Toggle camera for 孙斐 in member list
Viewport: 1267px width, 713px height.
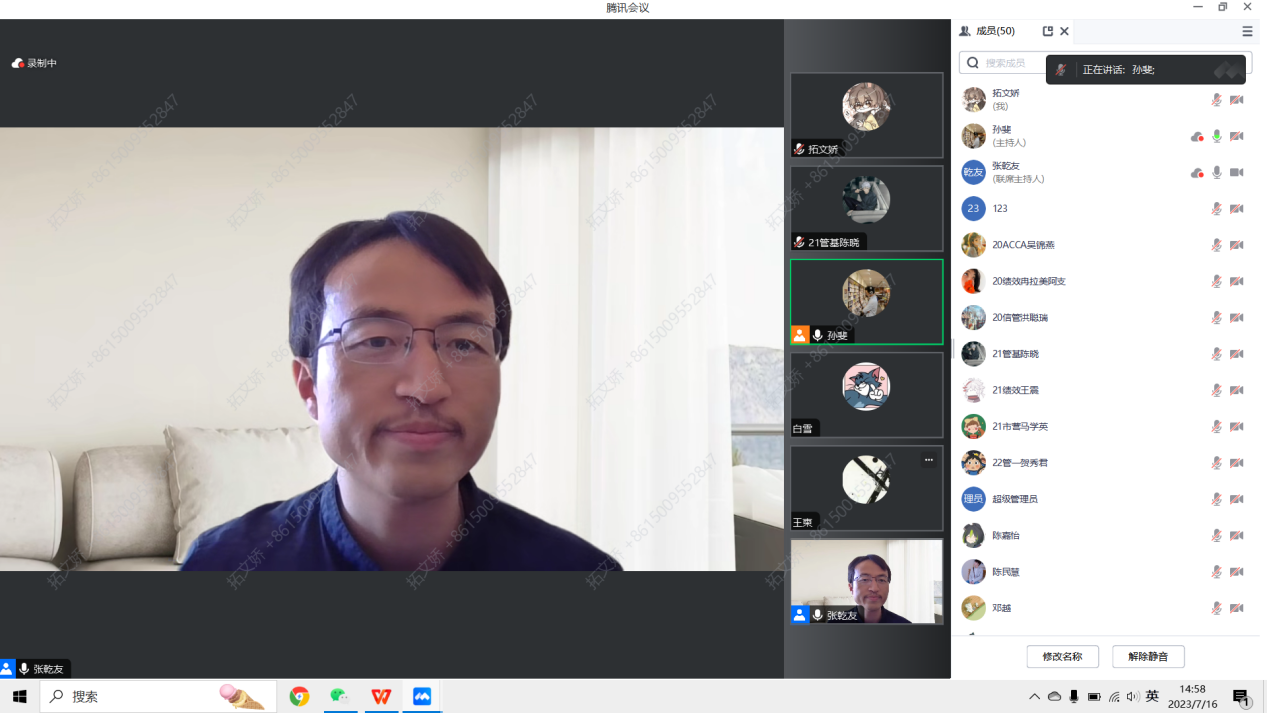[x=1236, y=136]
